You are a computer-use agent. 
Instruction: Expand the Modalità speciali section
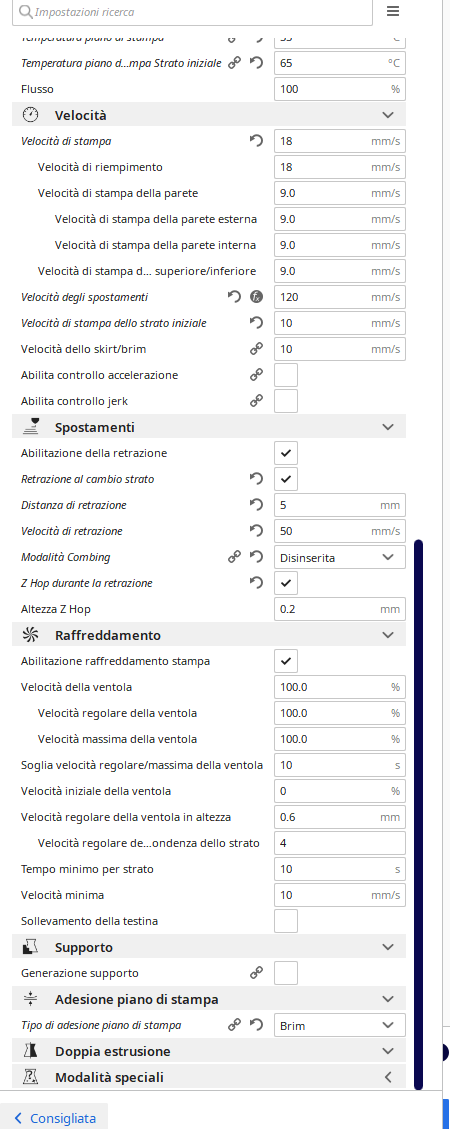click(209, 1077)
